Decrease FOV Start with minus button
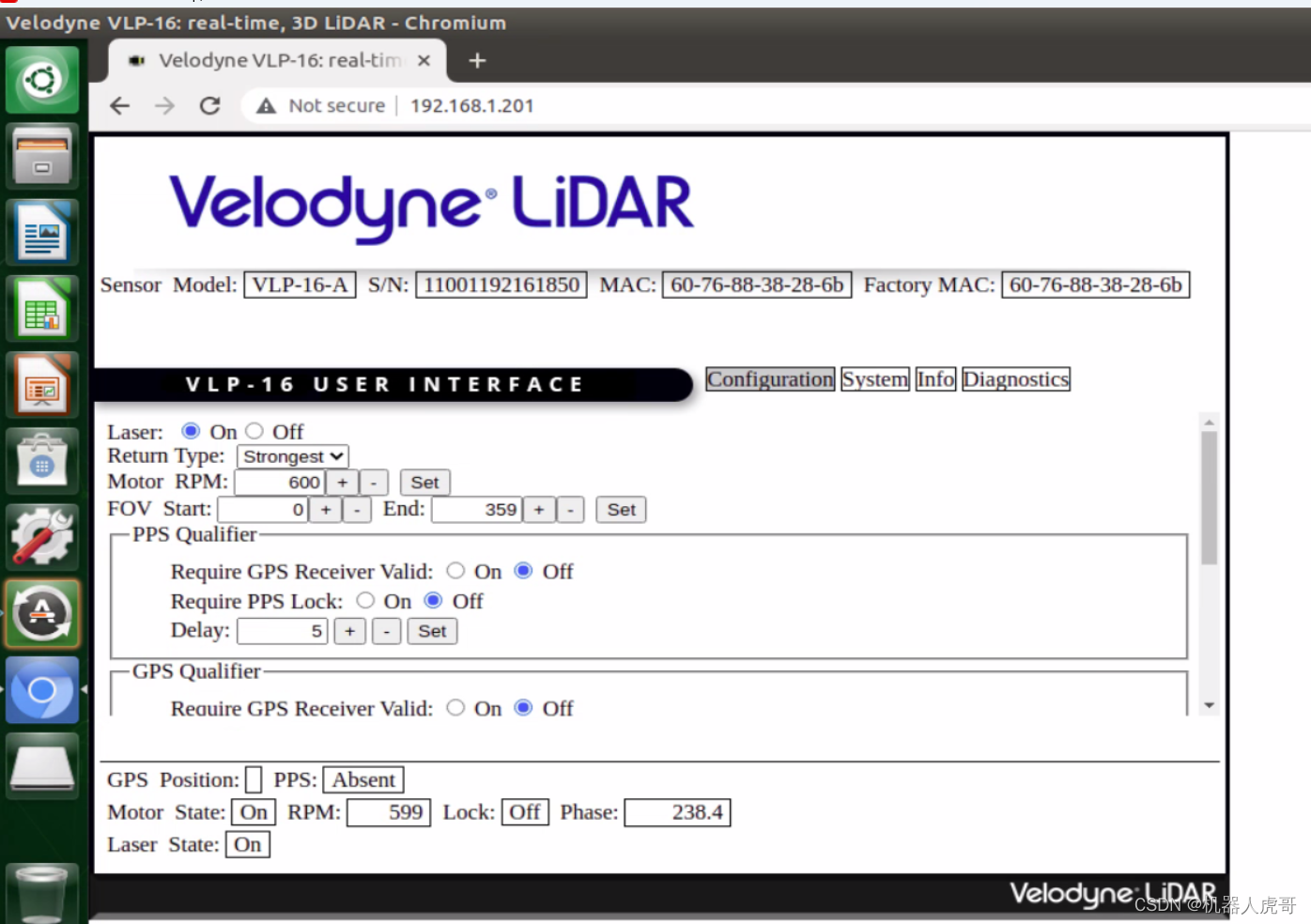 click(x=357, y=510)
